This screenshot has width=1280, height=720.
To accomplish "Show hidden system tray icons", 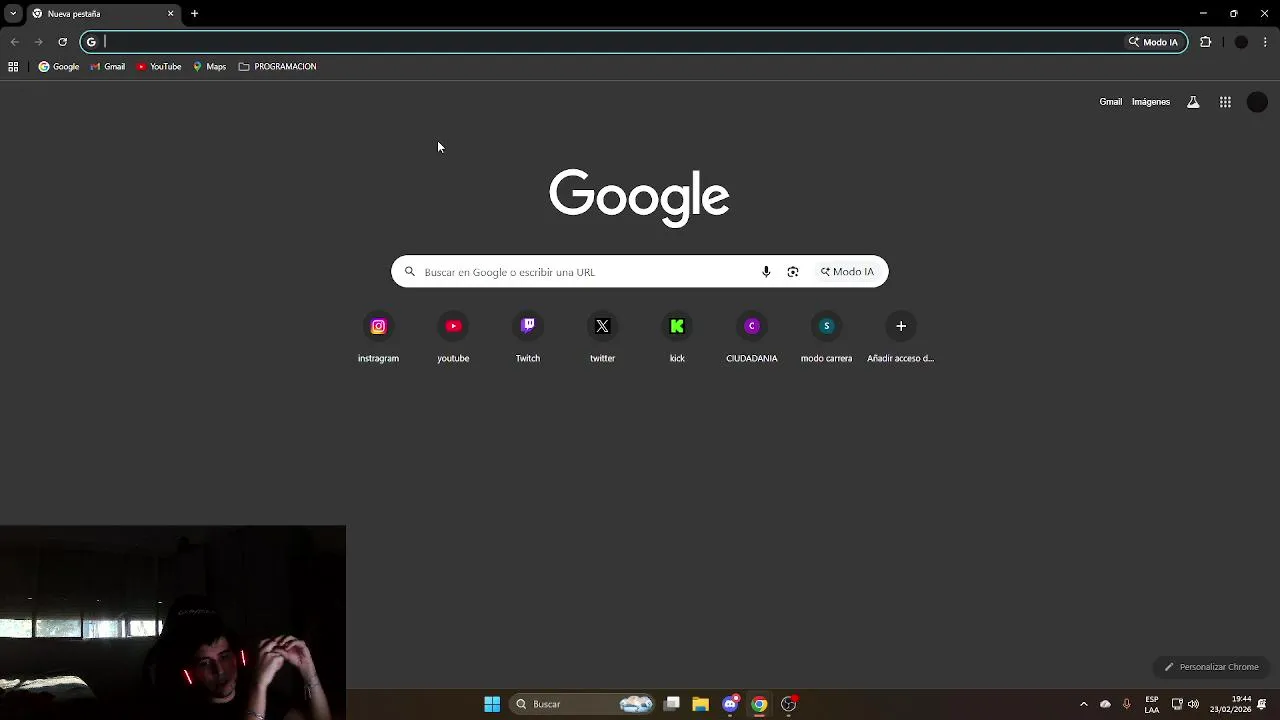I will 1083,704.
